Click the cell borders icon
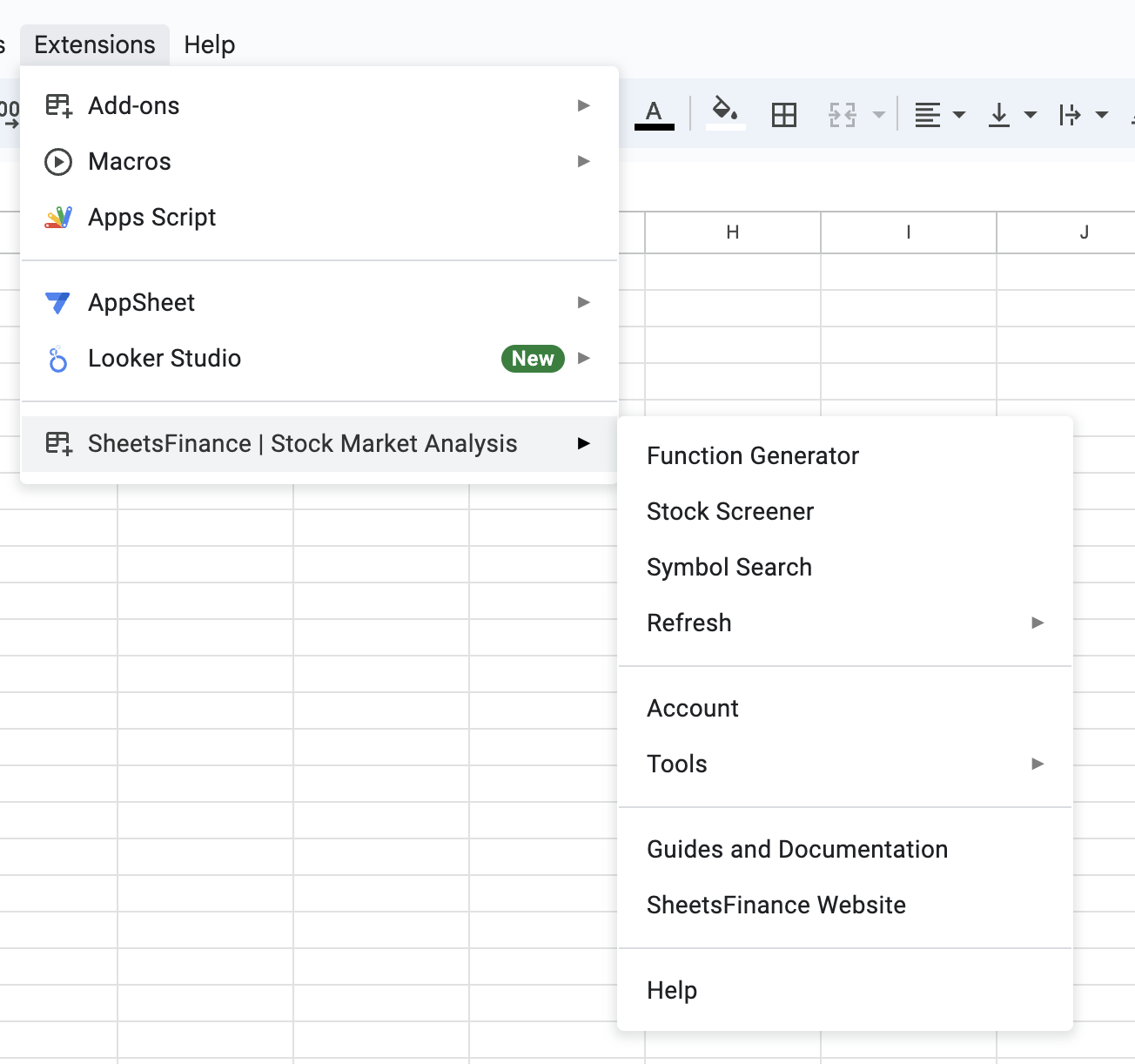The width and height of the screenshot is (1135, 1064). pyautogui.click(x=783, y=115)
